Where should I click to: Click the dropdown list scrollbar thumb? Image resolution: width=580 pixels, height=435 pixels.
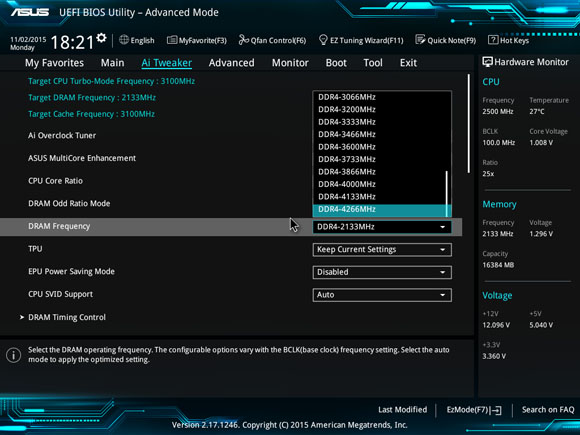point(447,194)
